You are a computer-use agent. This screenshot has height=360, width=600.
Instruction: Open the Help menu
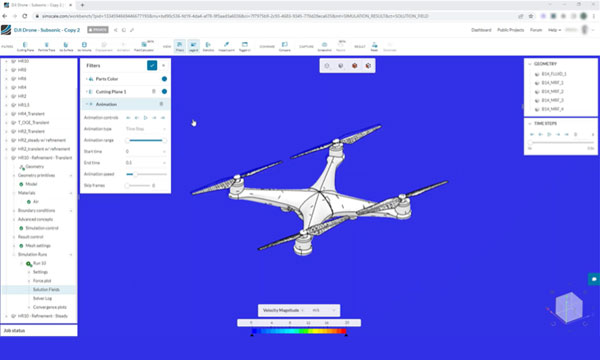554,30
